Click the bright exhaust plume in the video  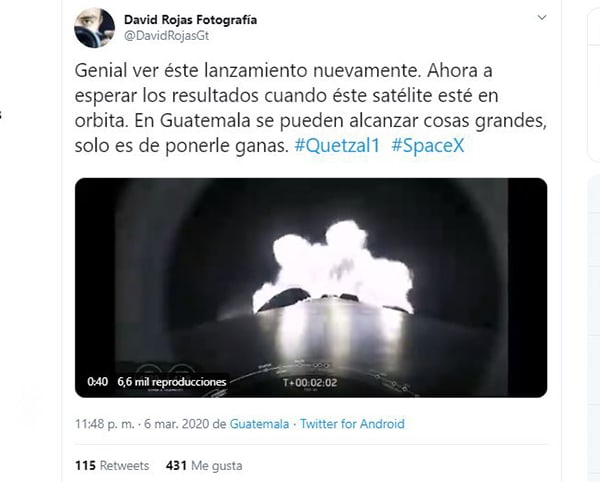[332, 266]
